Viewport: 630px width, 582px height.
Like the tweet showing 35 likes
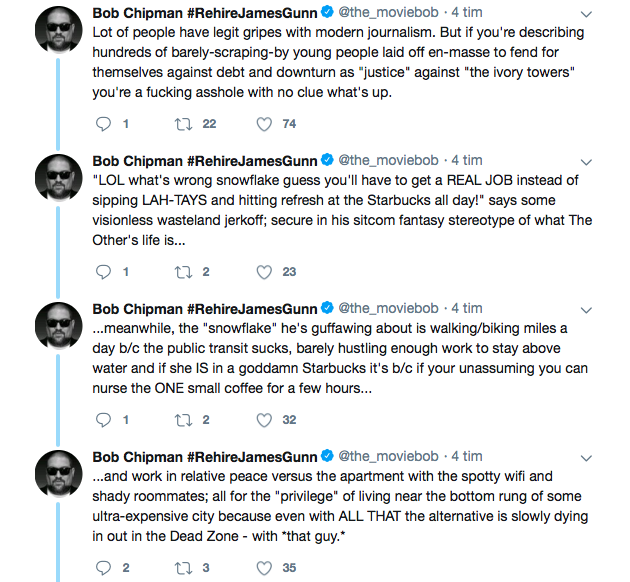pyautogui.click(x=264, y=568)
